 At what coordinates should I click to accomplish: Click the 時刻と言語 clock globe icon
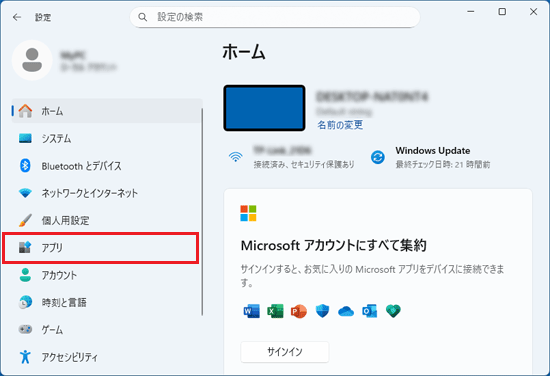click(x=25, y=302)
